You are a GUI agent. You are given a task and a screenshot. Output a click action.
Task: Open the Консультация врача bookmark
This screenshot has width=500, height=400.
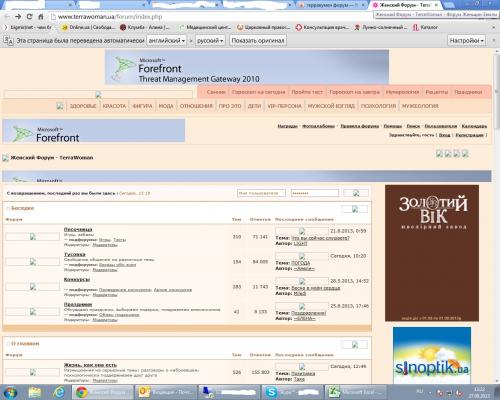coord(322,27)
